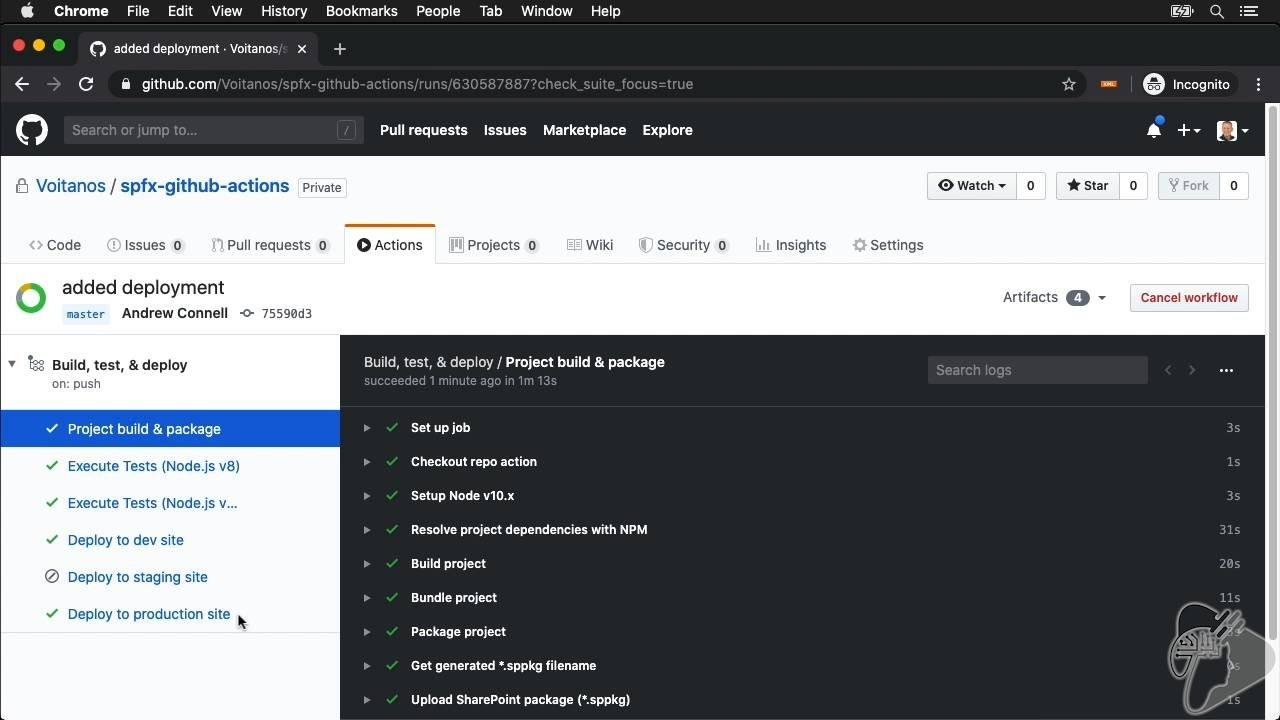
Task: Open the Watch dropdown
Action: coord(971,186)
